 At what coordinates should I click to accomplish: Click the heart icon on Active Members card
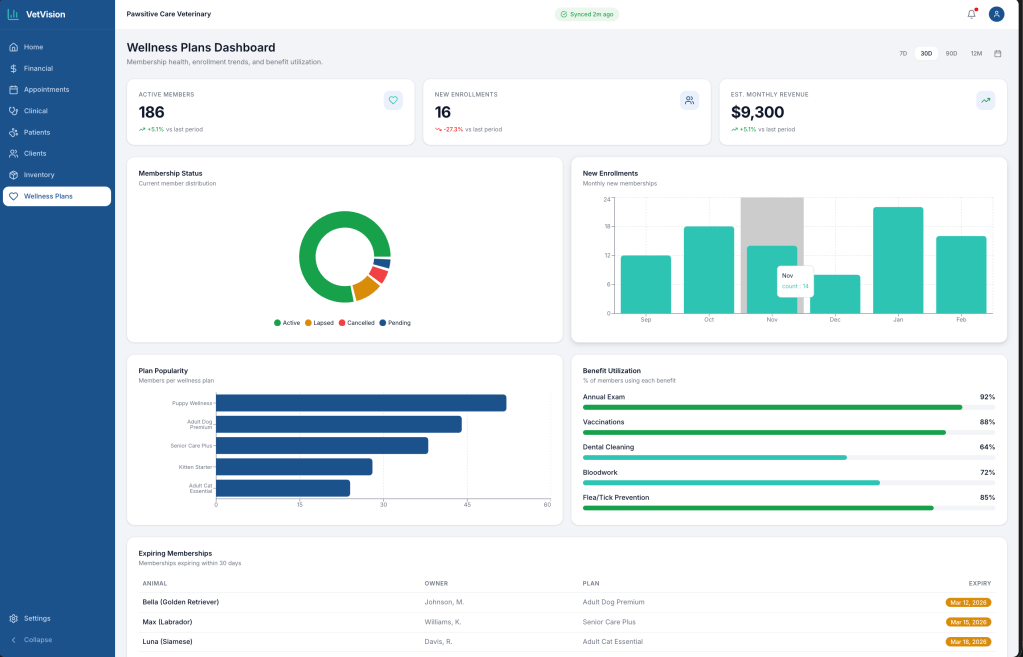tap(393, 100)
